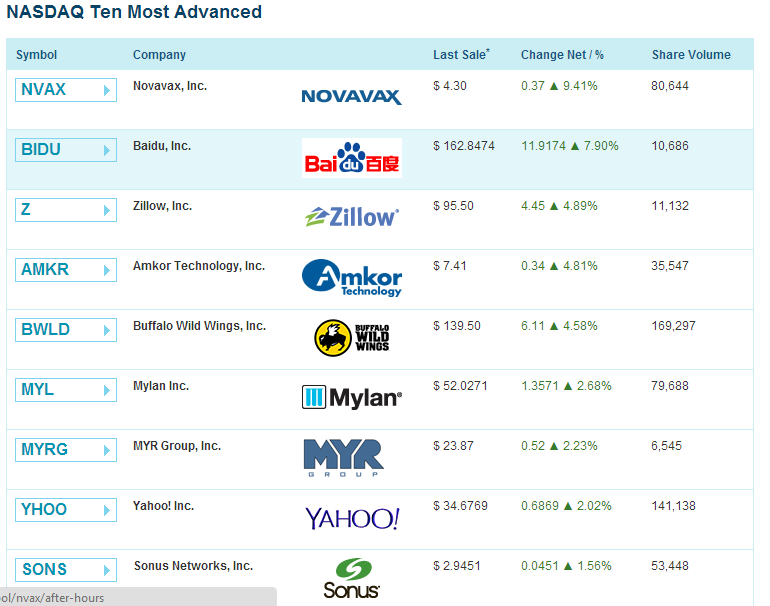Click the $ 4.30 last sale price
This screenshot has height=606, width=770.
450,86
